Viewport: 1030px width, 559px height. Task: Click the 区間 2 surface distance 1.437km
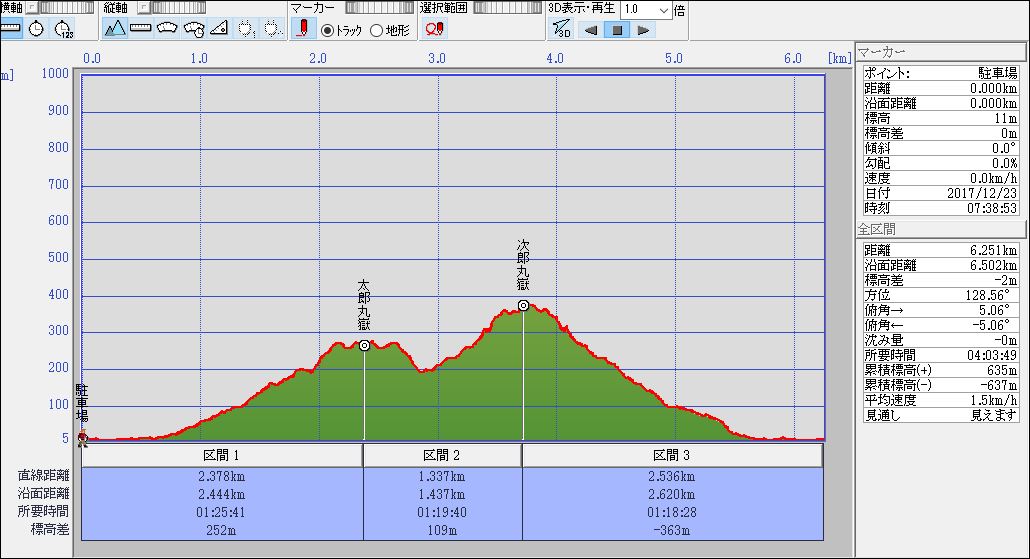(x=442, y=494)
